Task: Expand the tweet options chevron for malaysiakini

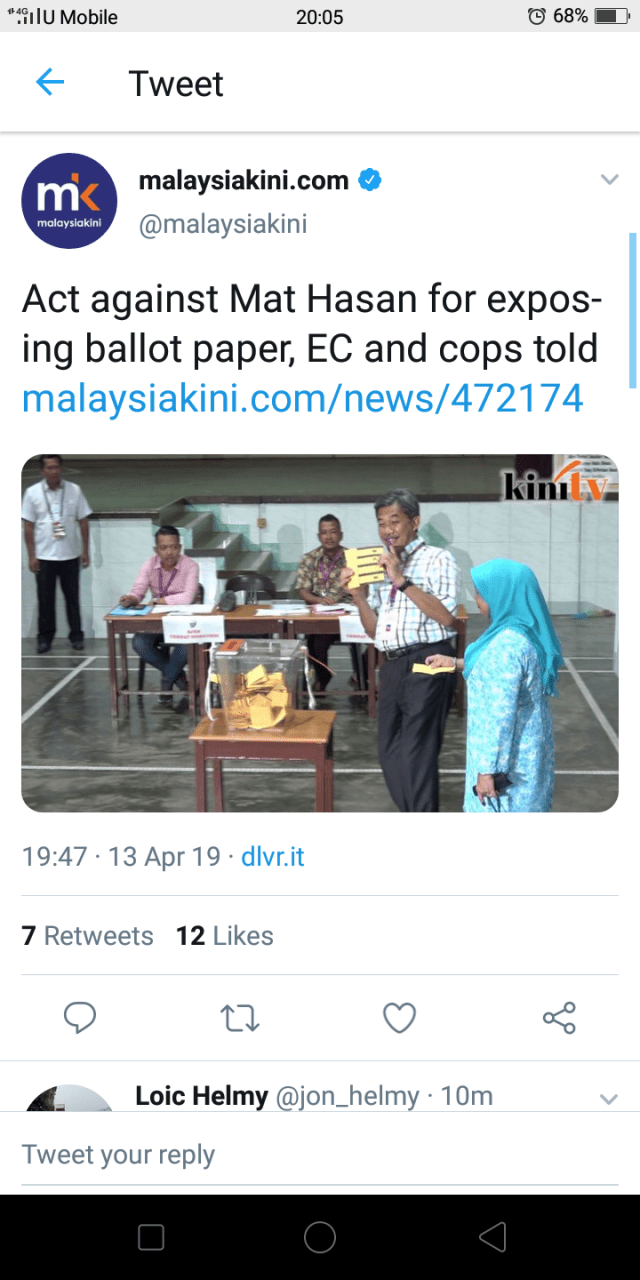Action: coord(609,180)
